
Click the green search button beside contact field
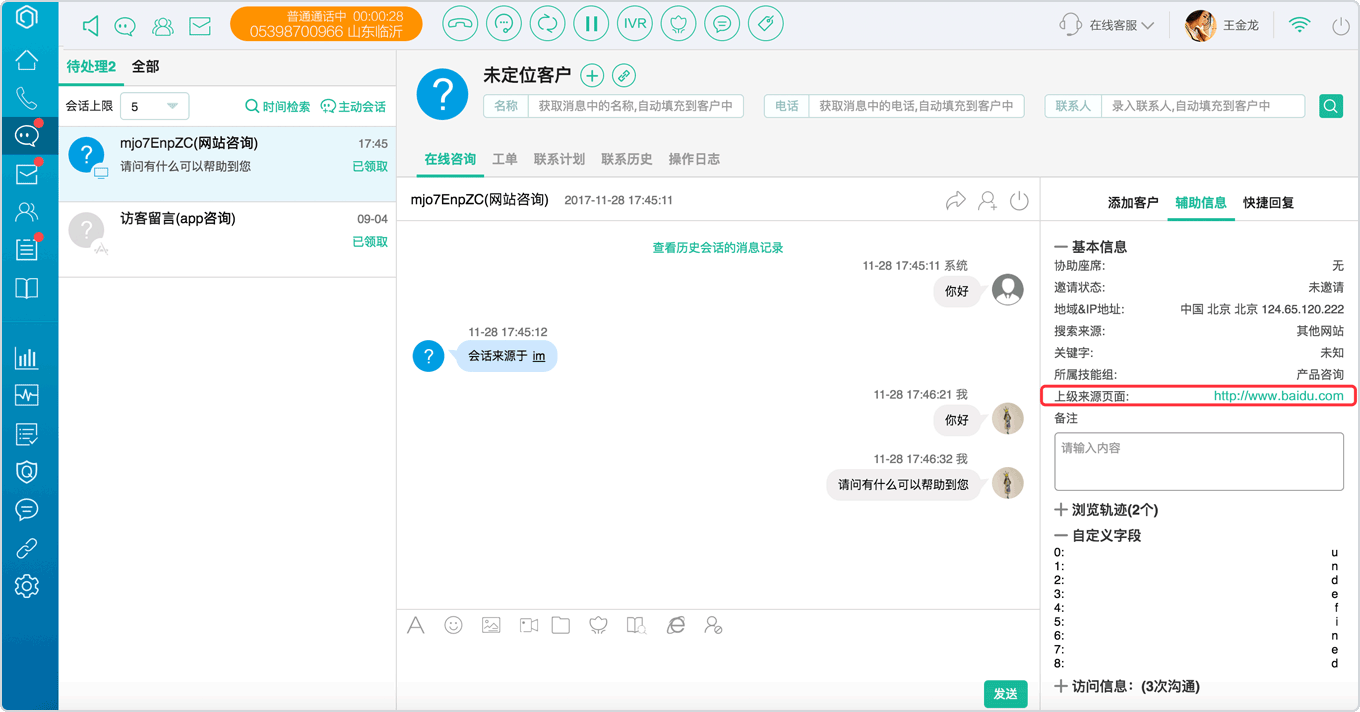(1331, 106)
